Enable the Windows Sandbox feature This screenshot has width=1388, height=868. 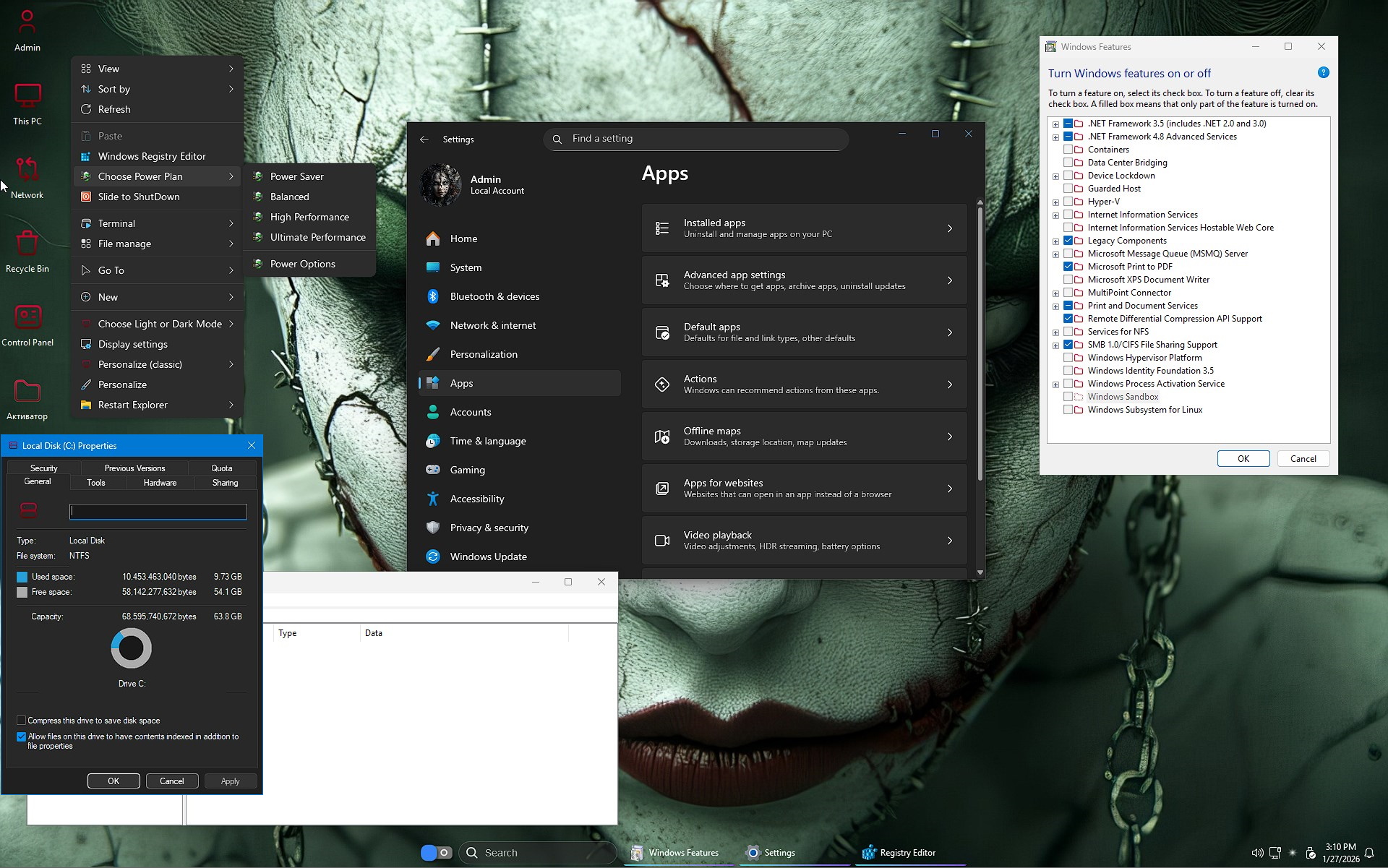tap(1069, 396)
